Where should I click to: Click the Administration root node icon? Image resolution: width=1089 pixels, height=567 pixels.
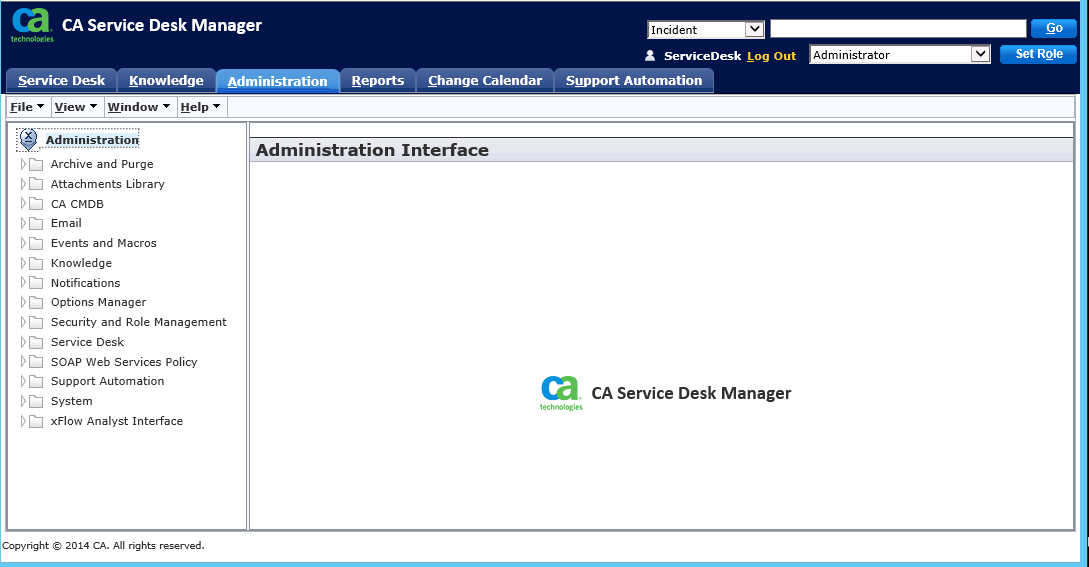tap(28, 140)
